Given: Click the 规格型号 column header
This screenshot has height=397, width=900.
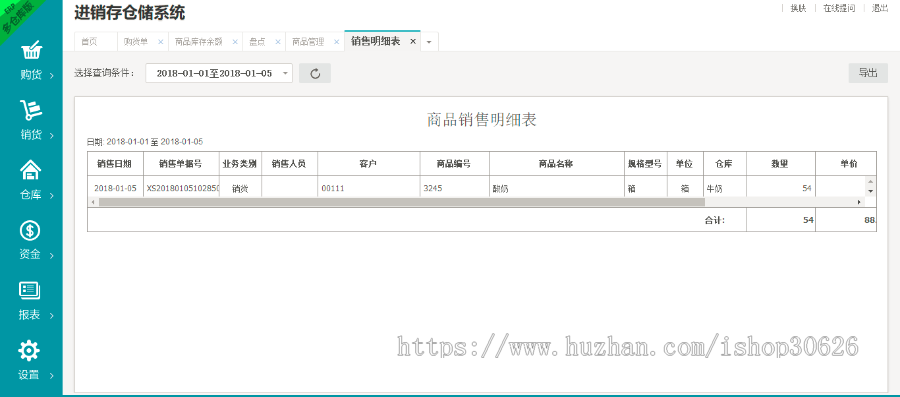Looking at the screenshot, I should pyautogui.click(x=645, y=164).
